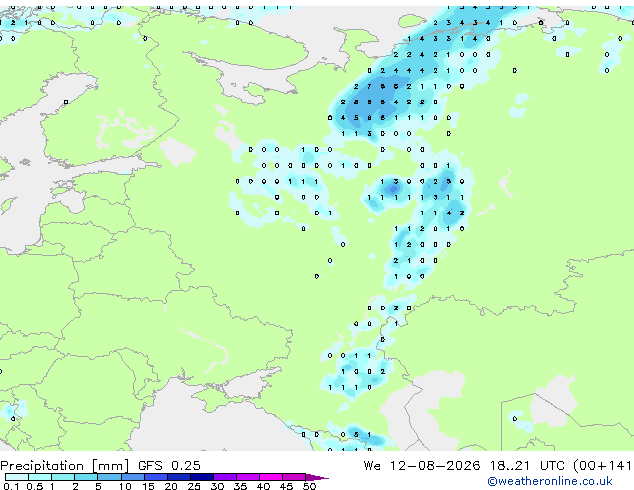This screenshot has width=634, height=490.
Task: Click the '50' legend scale label
Action: pyautogui.click(x=309, y=486)
